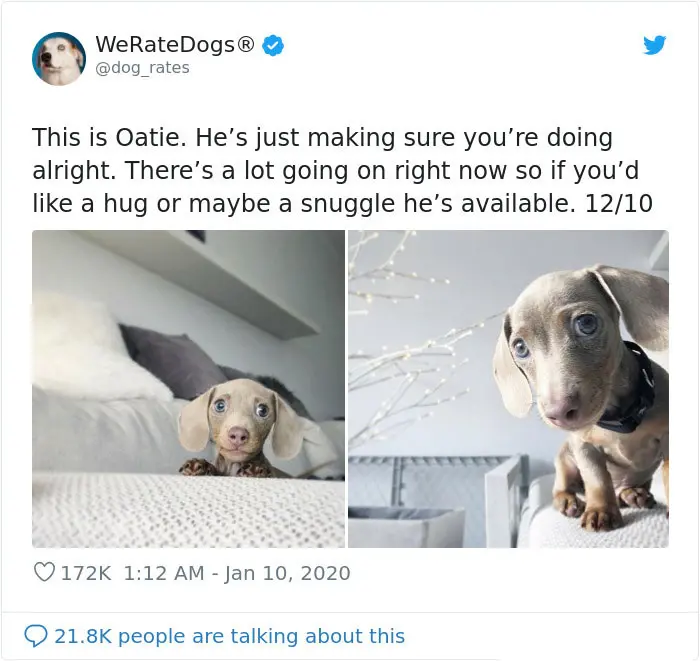
Task: Open WeRateDogs® account name
Action: click(175, 44)
